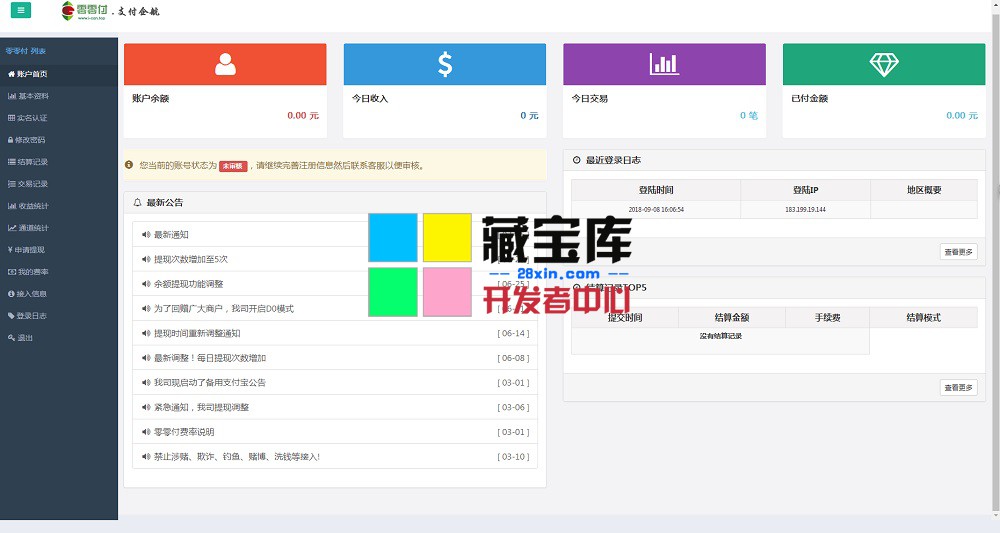Image resolution: width=1000 pixels, height=533 pixels.
Task: Click the [ 06-14 ] announcement date
Action: click(x=513, y=333)
